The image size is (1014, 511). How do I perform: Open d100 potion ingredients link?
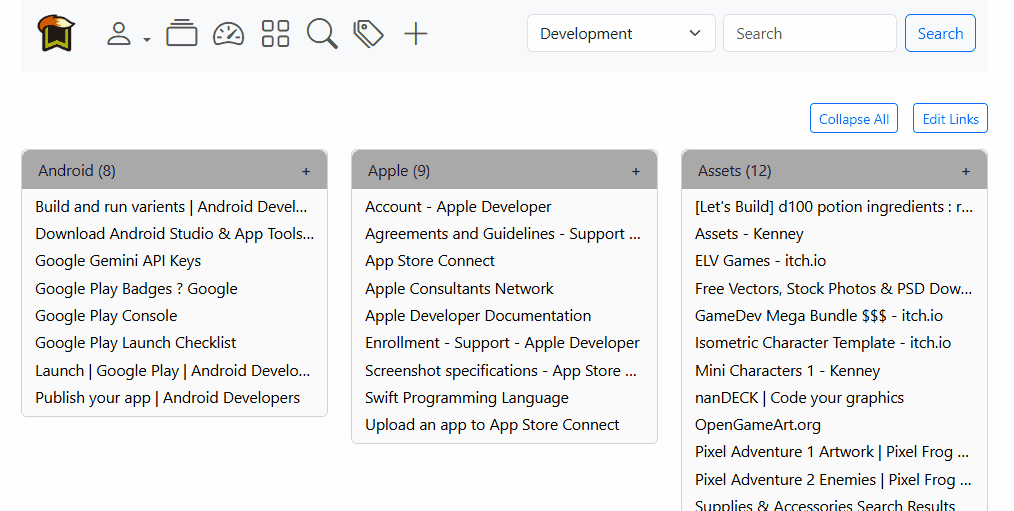834,207
